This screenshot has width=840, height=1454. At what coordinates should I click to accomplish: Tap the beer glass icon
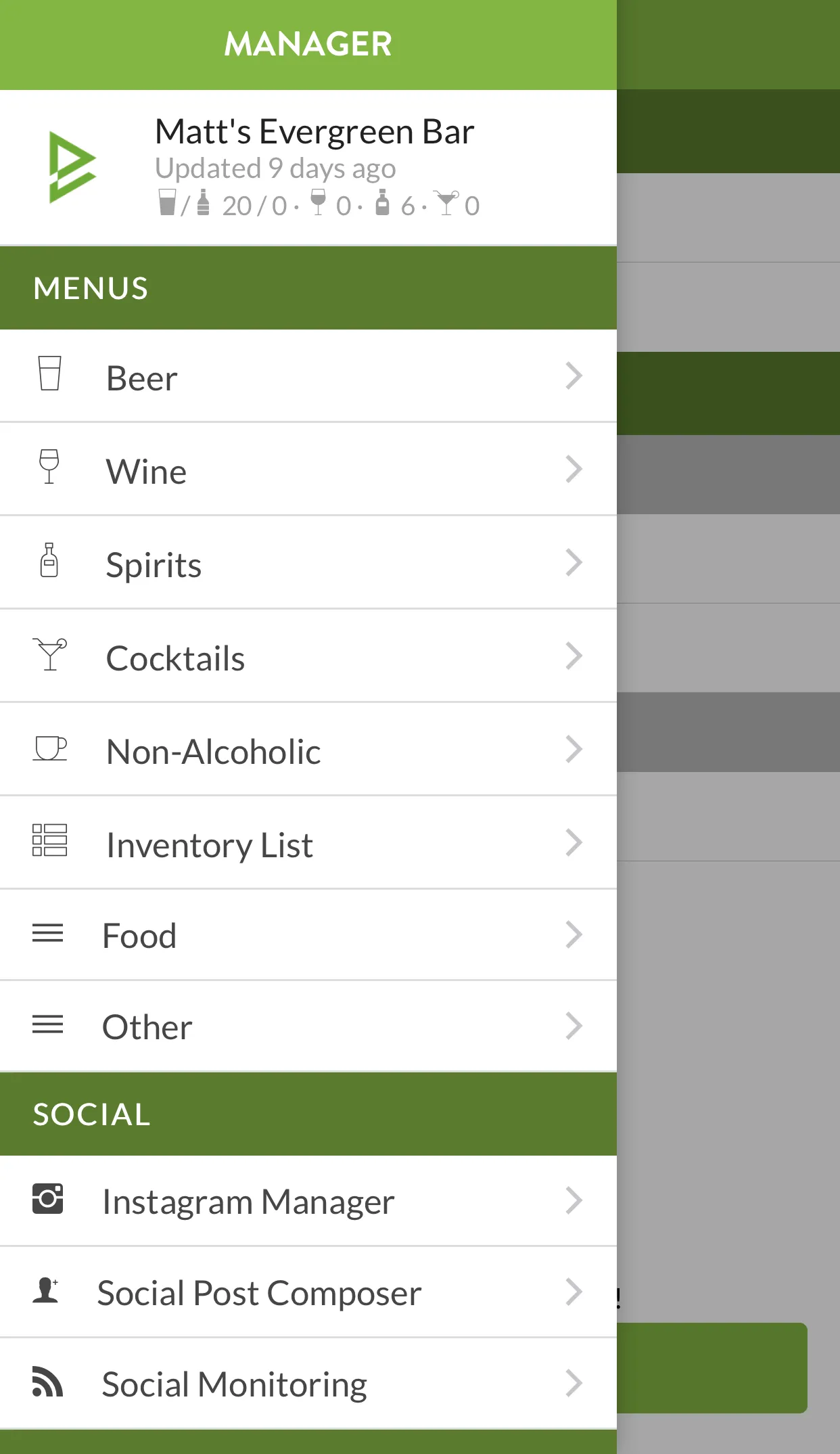click(x=49, y=373)
